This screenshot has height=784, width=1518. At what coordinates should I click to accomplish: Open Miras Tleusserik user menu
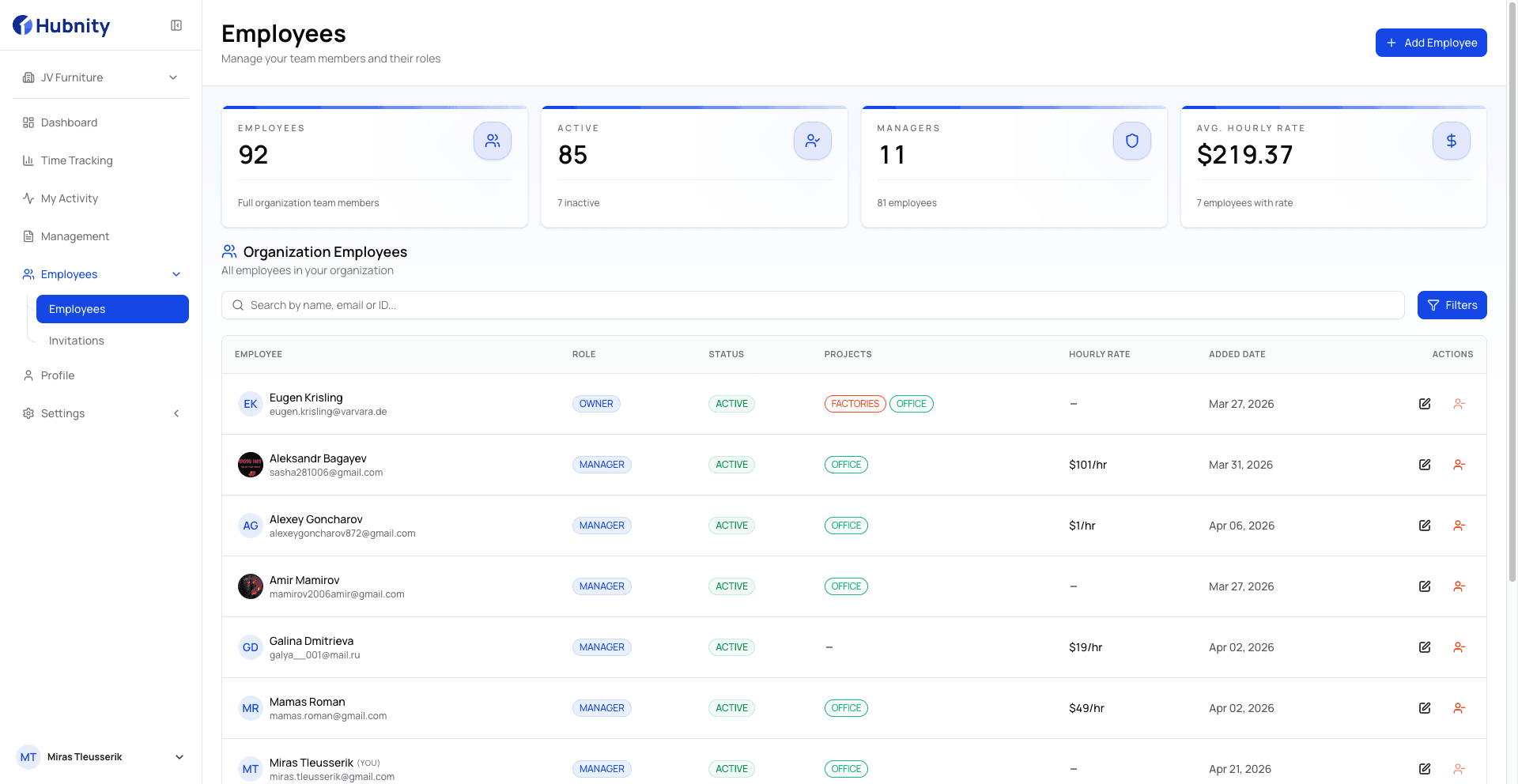[100, 757]
